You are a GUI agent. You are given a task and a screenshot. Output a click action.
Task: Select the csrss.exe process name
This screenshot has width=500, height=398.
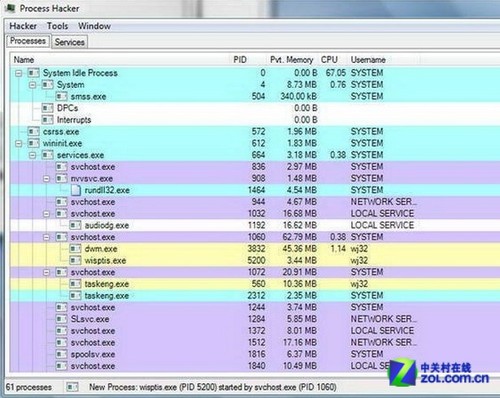click(61, 132)
